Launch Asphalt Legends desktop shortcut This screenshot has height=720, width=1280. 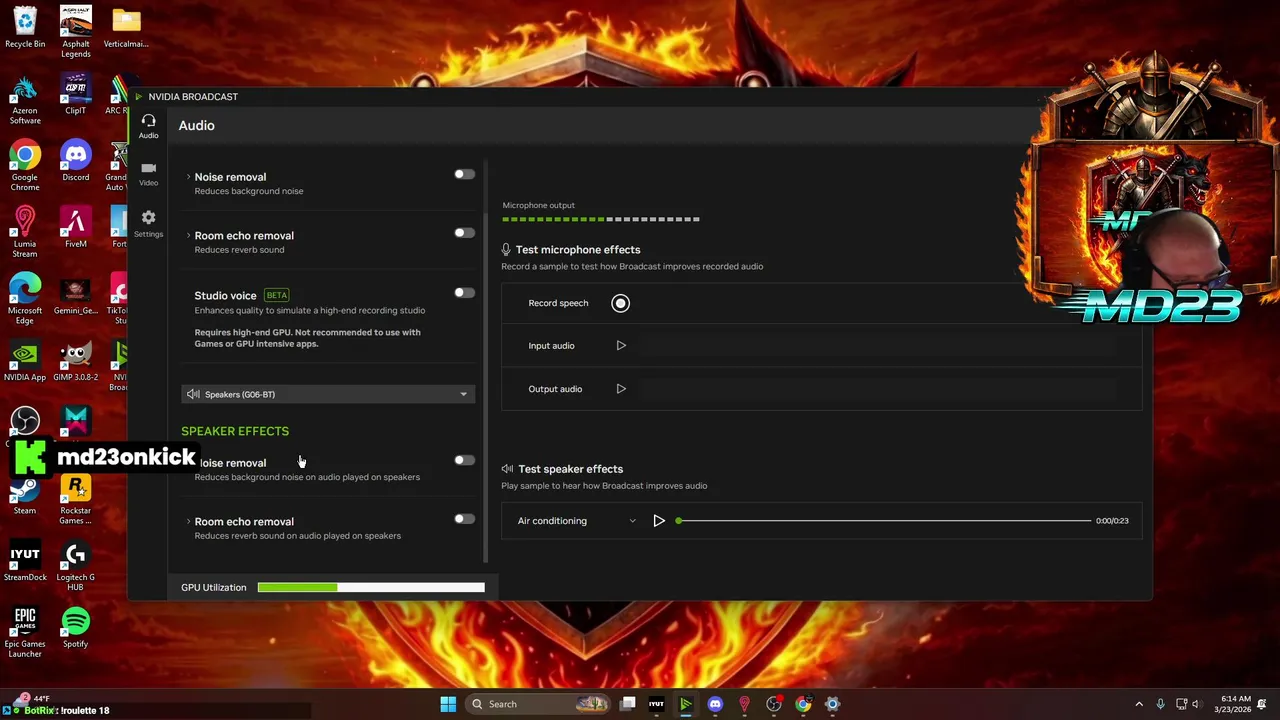tap(76, 32)
